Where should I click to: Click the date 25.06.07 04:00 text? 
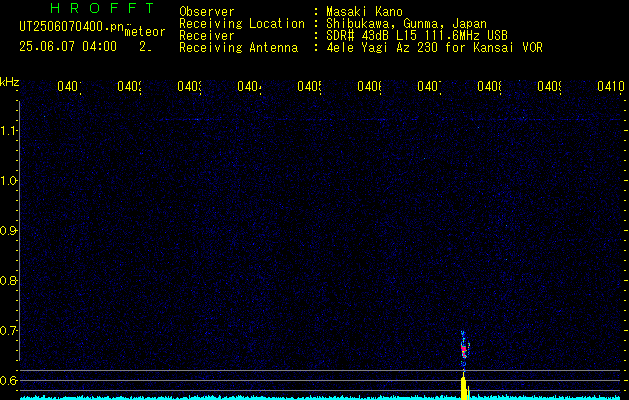point(68,47)
